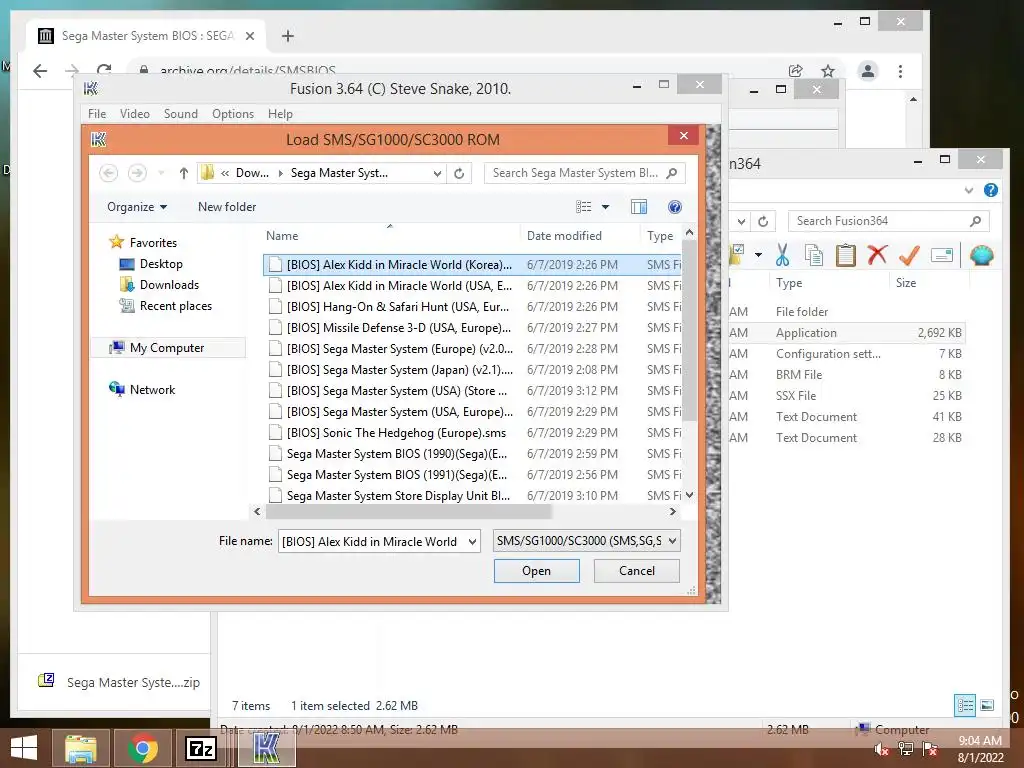Open the Fusion Sound menu
The image size is (1024, 768).
click(x=181, y=114)
